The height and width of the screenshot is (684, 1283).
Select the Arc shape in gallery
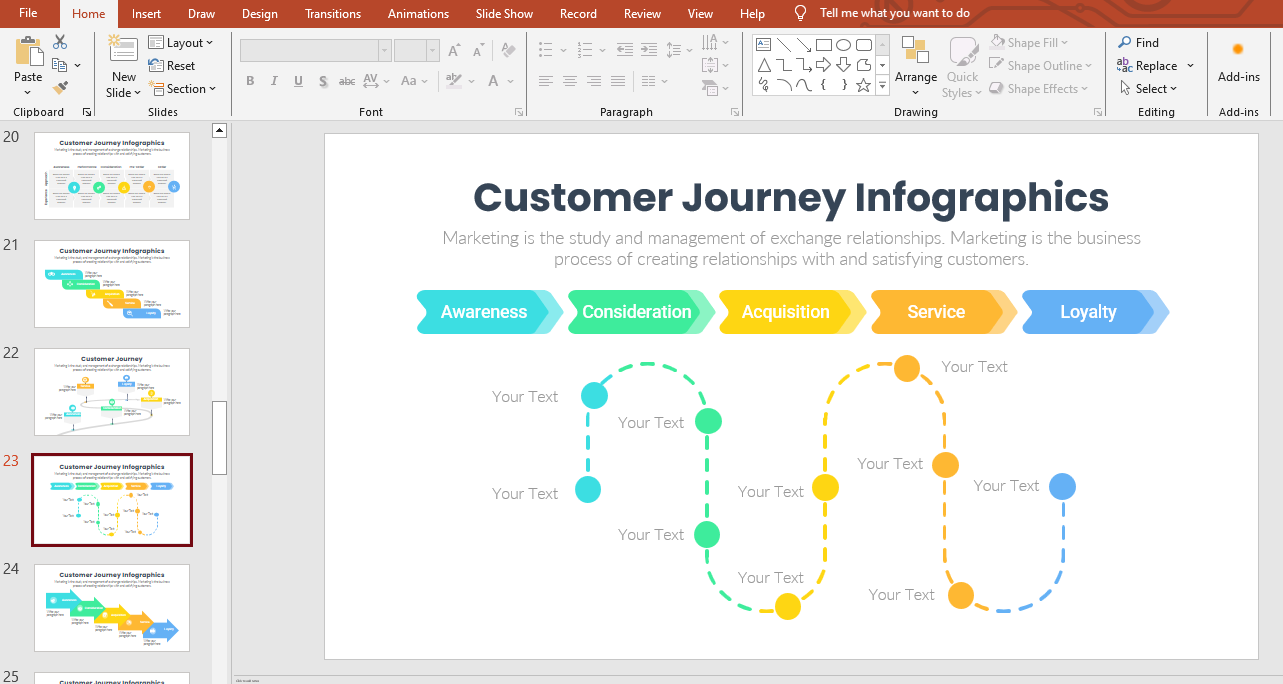pos(784,86)
